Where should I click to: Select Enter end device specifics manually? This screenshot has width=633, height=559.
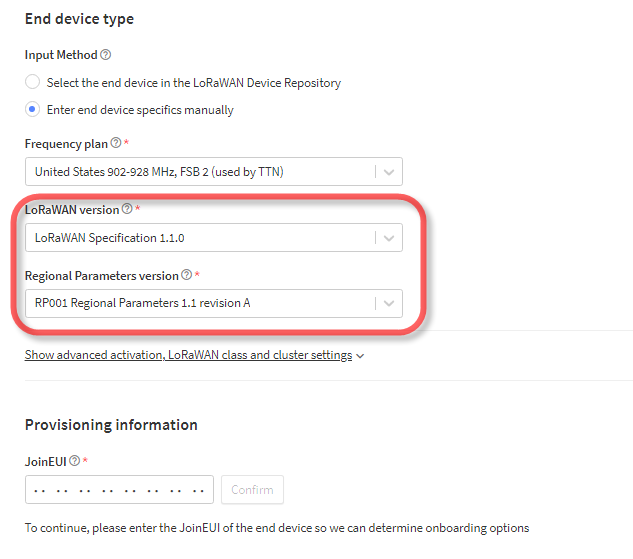point(32,109)
